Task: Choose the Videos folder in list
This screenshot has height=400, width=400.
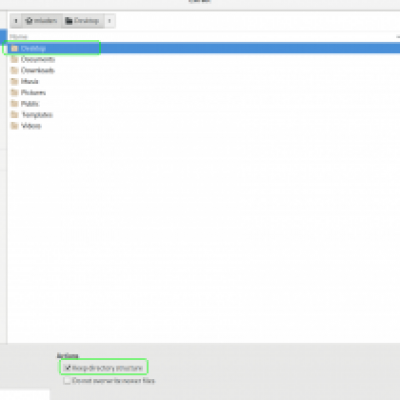Action: pos(31,126)
